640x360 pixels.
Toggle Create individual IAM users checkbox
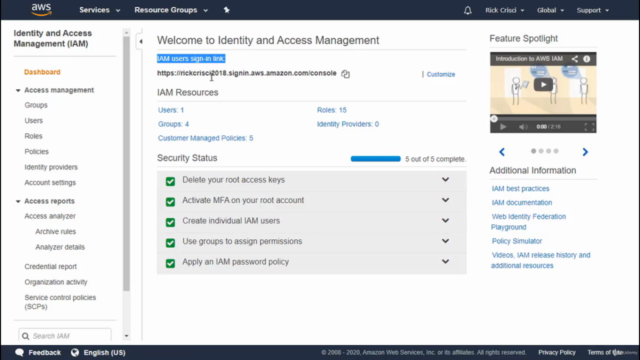(170, 222)
